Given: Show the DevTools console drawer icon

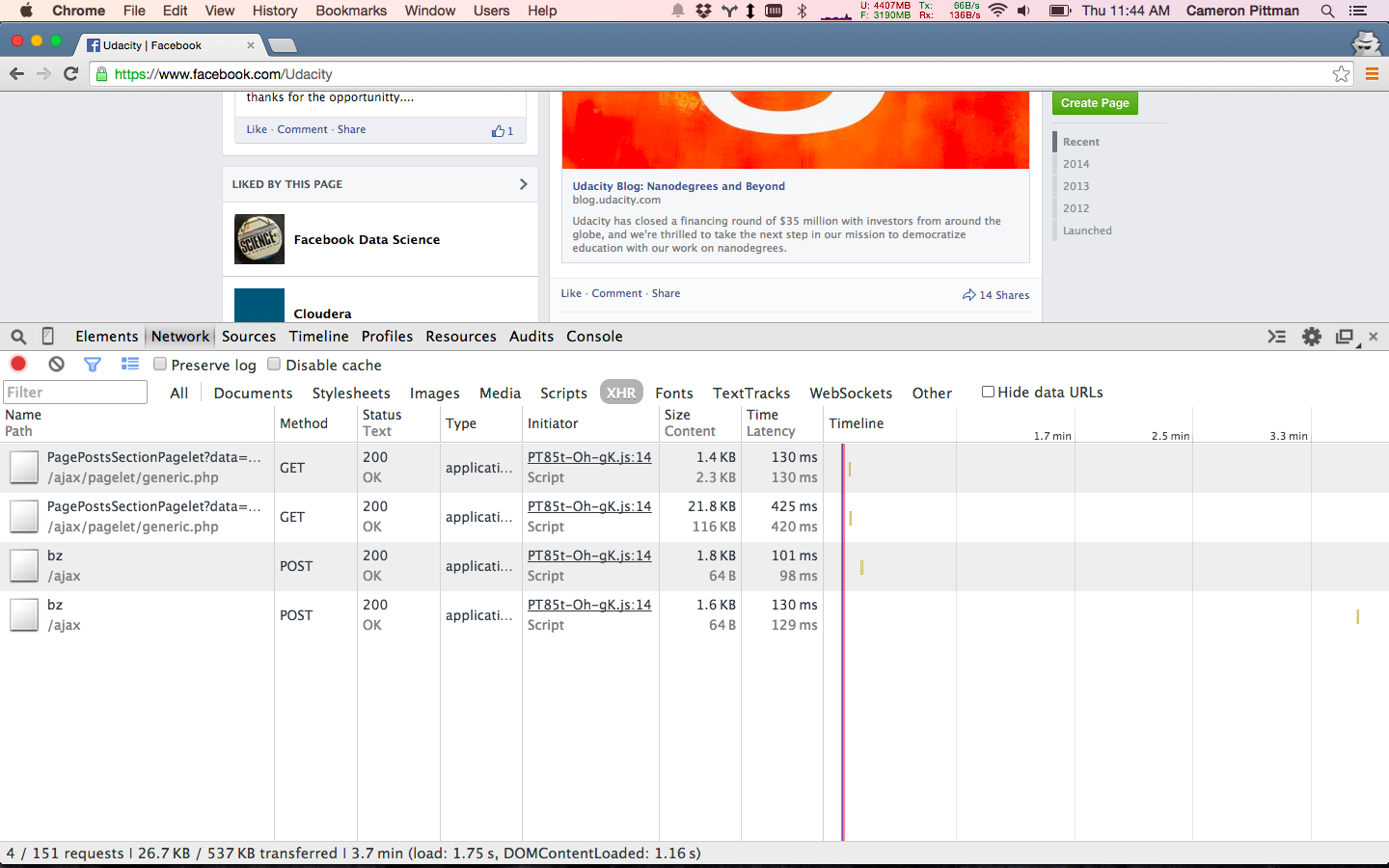Looking at the screenshot, I should 1276,337.
